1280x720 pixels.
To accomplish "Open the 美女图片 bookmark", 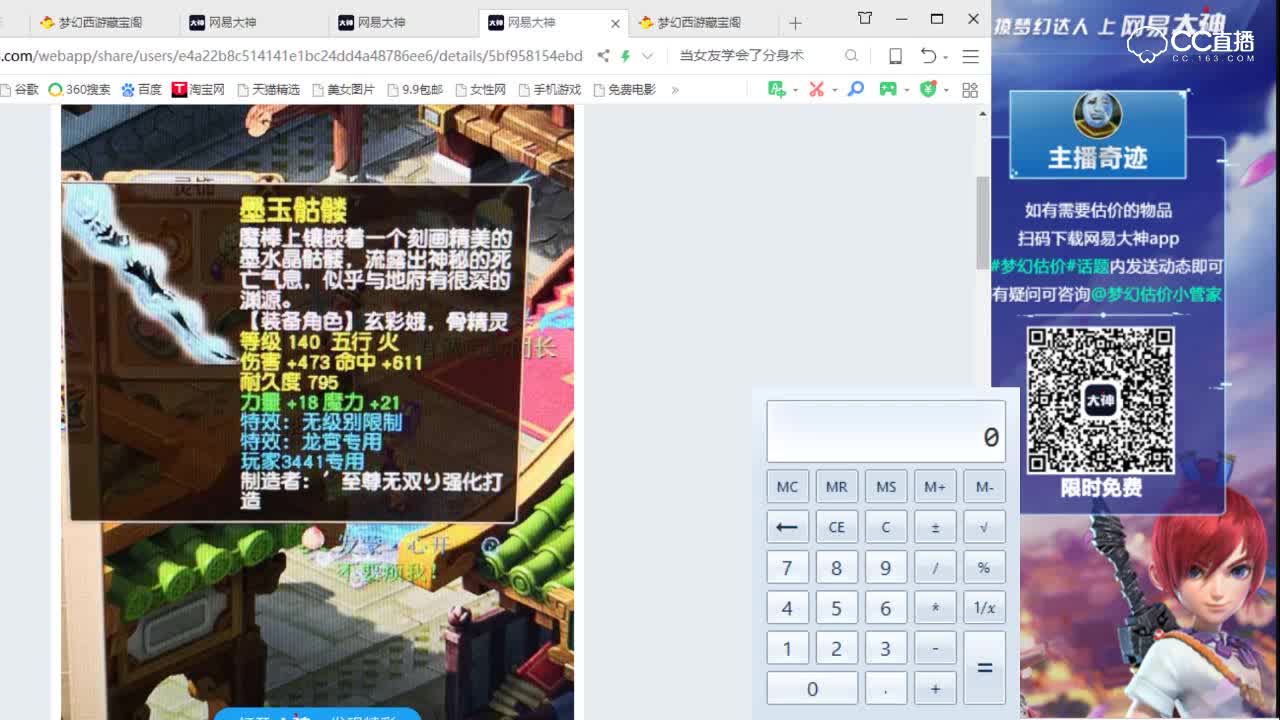I will (343, 90).
